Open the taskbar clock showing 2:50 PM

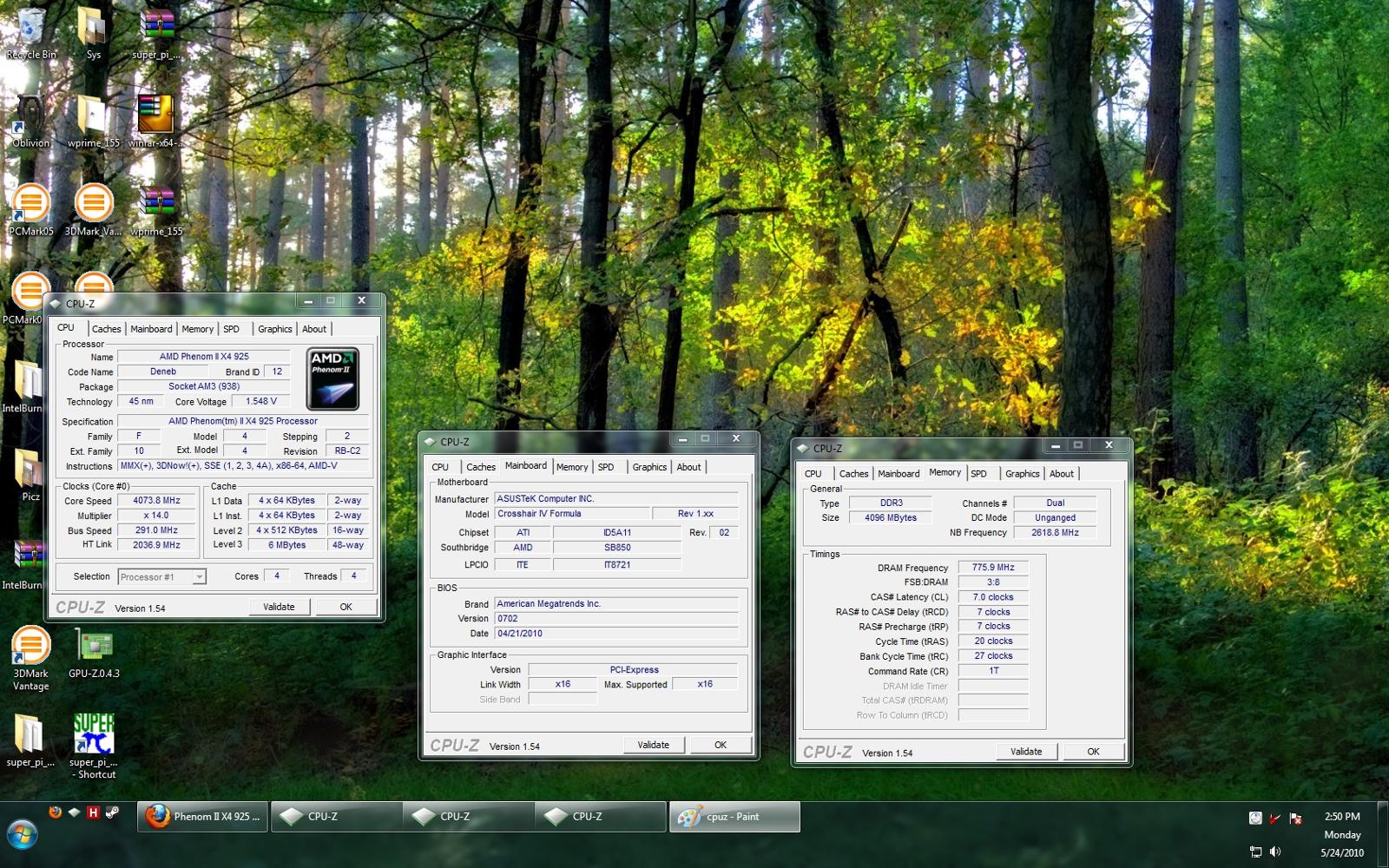(1342, 835)
